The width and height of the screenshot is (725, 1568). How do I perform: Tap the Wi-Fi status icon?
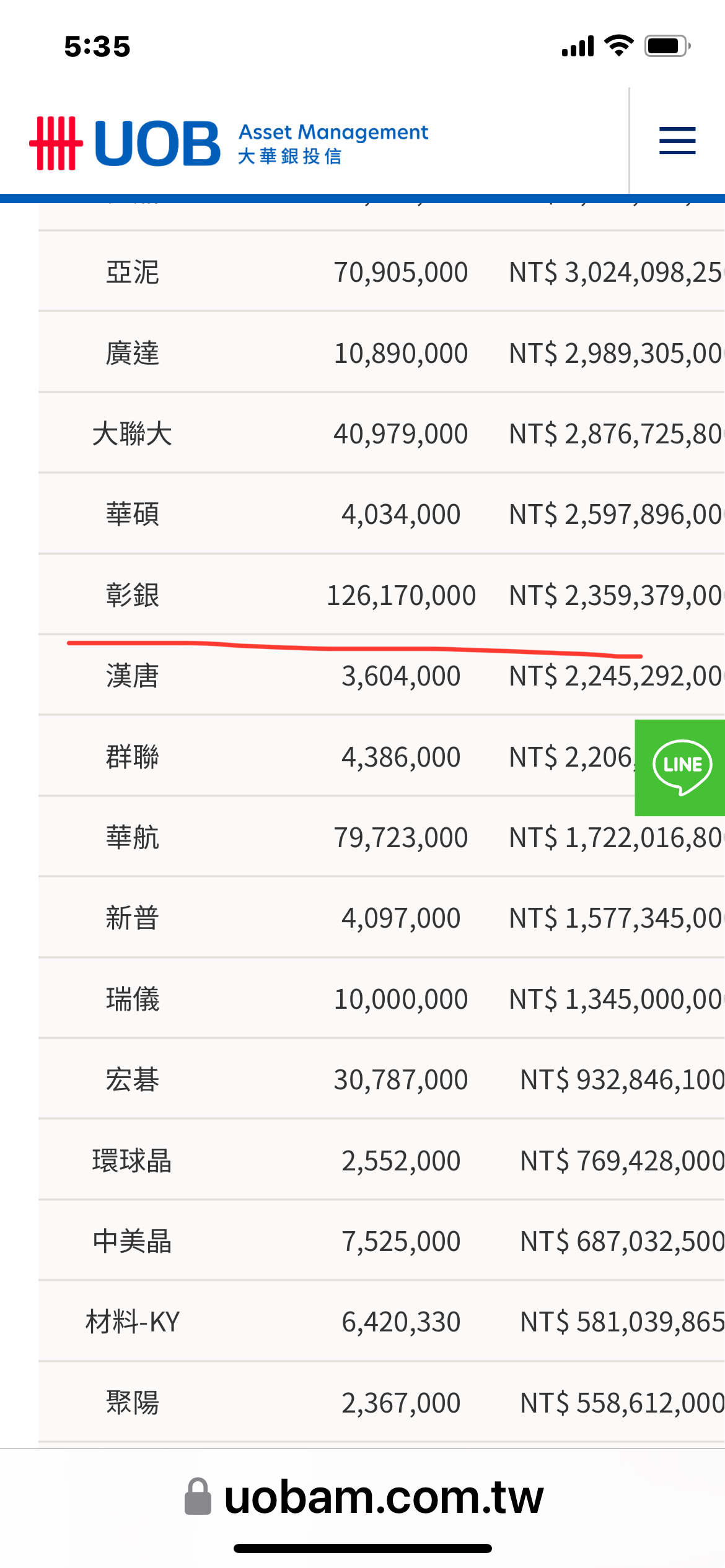[x=618, y=46]
